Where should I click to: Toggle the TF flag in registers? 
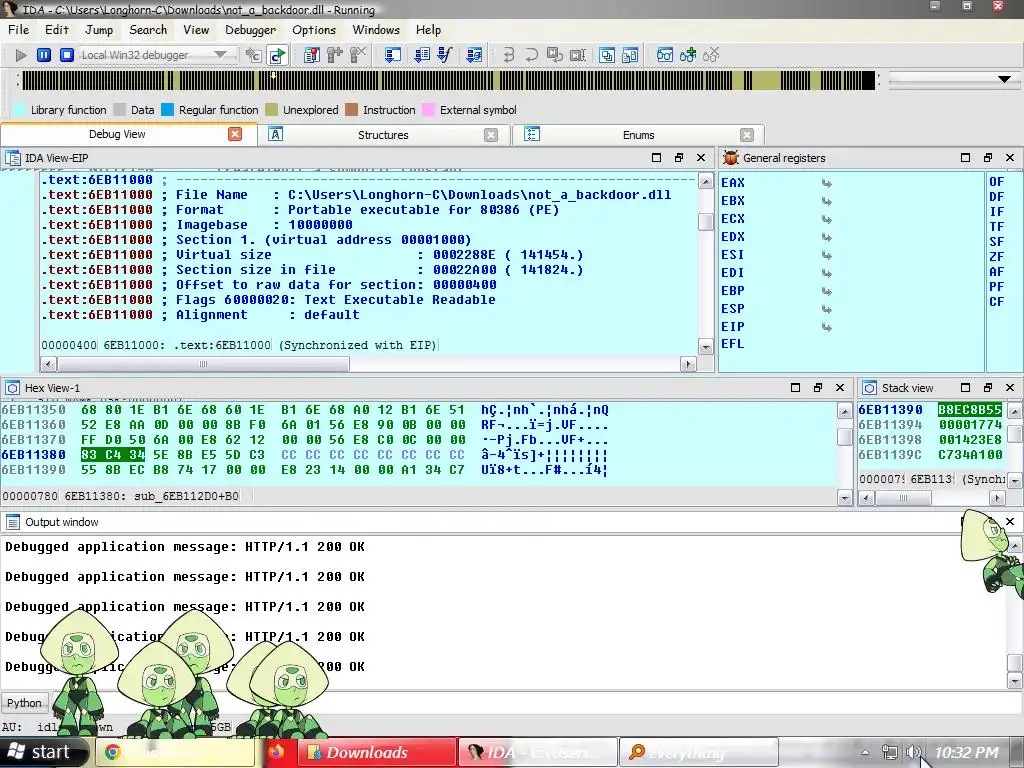[997, 227]
